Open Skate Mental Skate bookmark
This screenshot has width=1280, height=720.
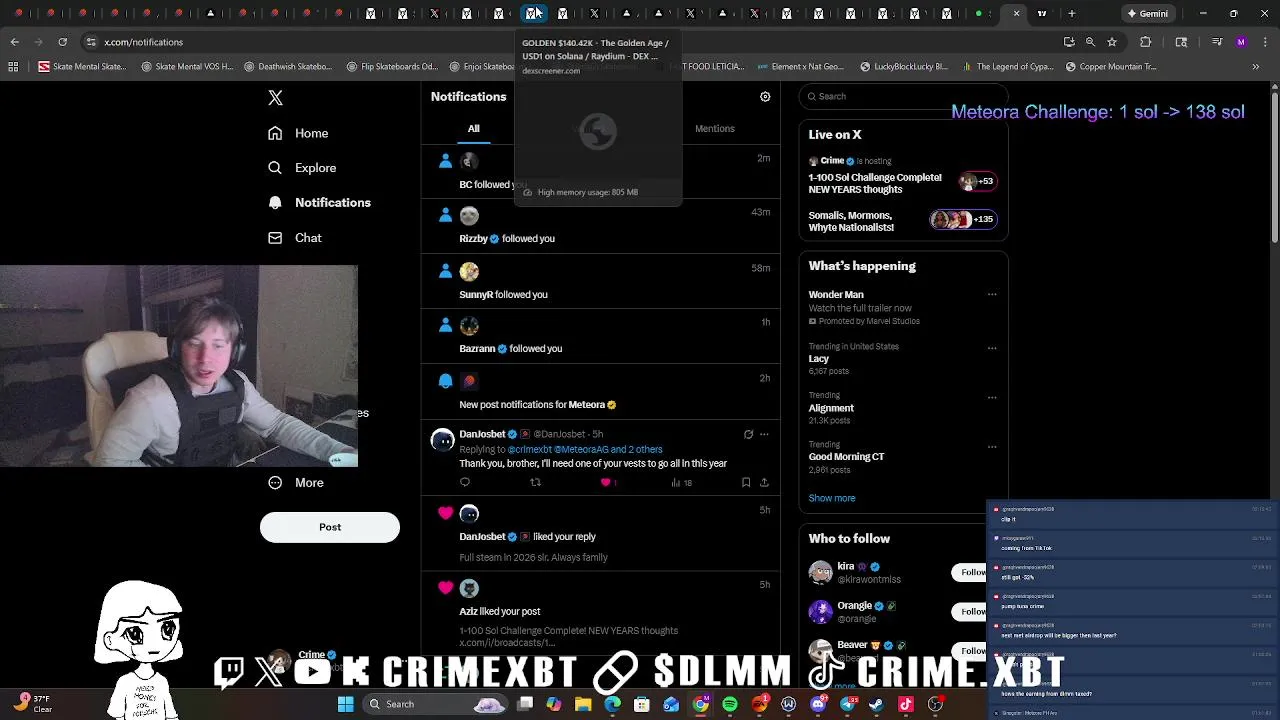pos(83,67)
